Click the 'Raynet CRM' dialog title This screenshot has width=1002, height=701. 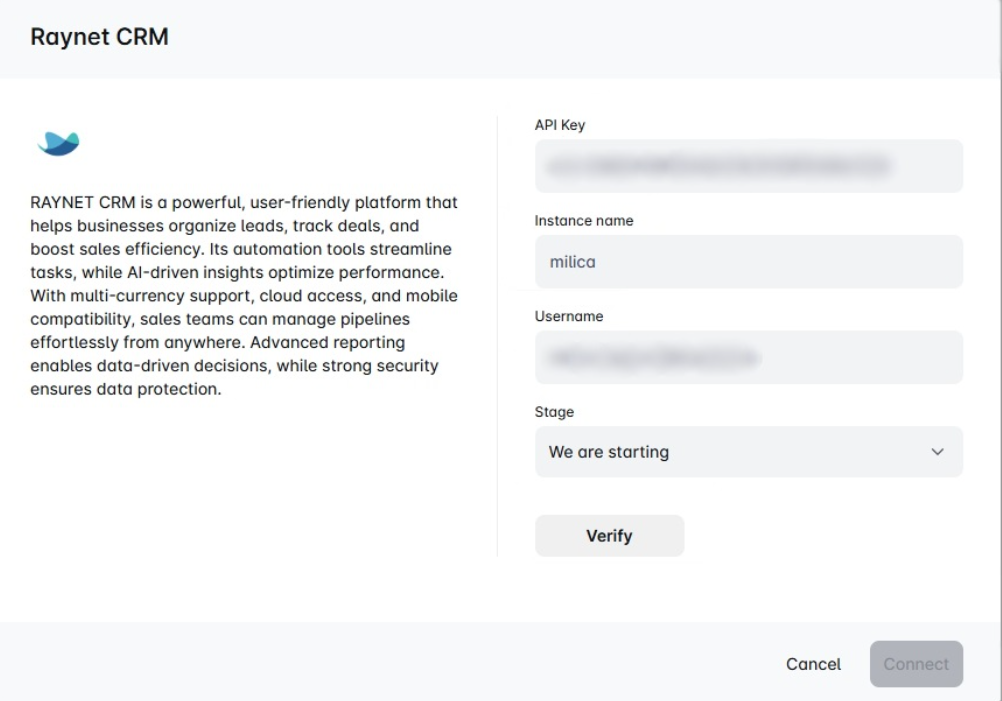99,38
